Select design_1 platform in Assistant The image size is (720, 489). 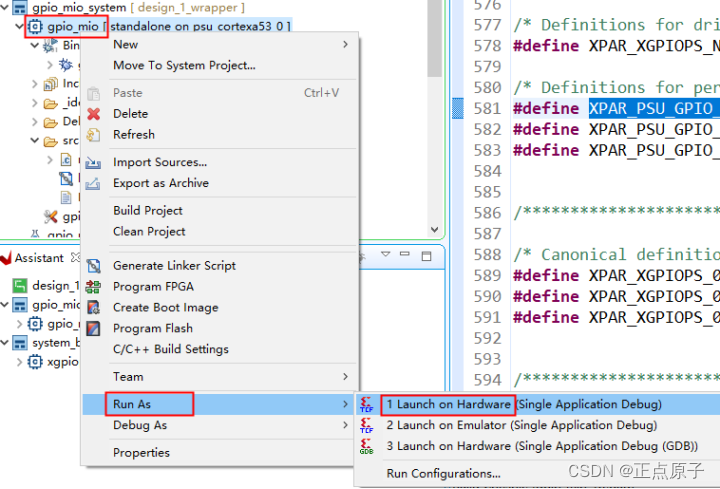pyautogui.click(x=56, y=286)
